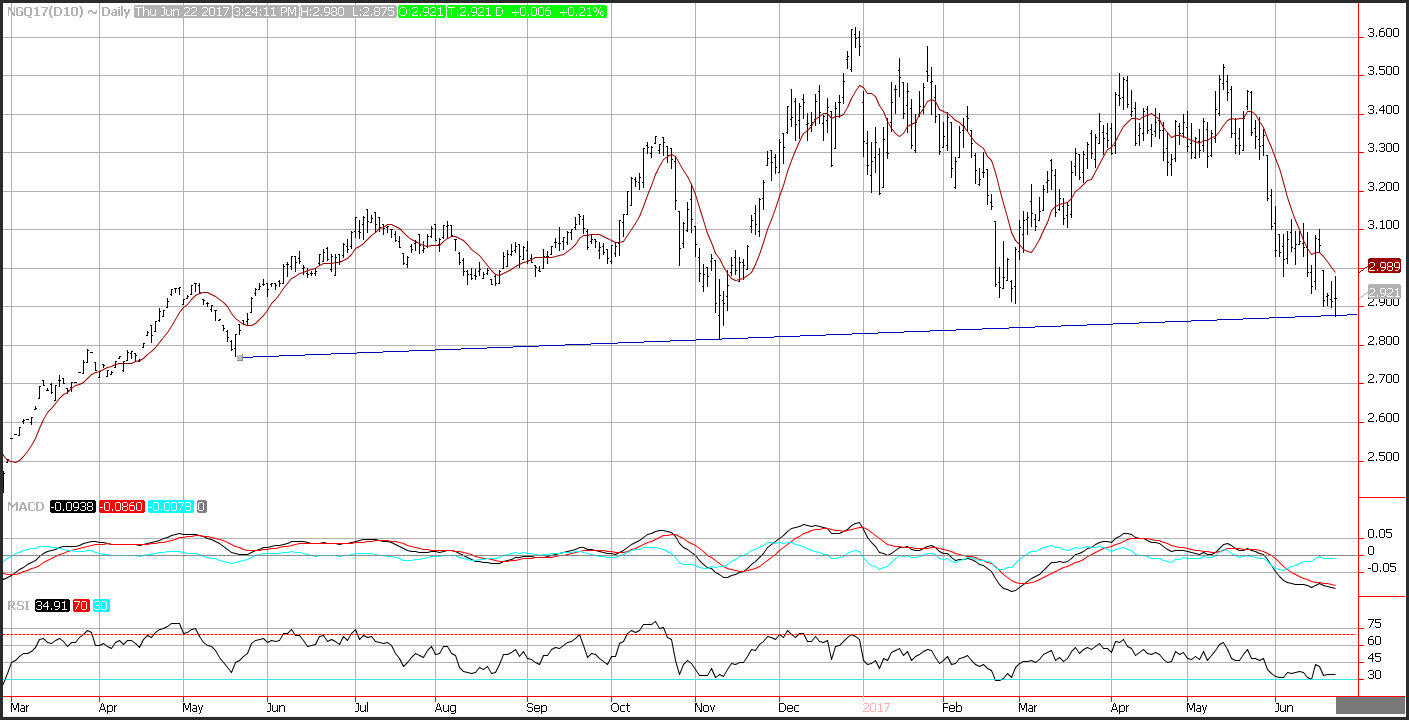Screen dimensions: 1409x720
Task: Select the trendline anchor square handle near May
Action: (239, 357)
